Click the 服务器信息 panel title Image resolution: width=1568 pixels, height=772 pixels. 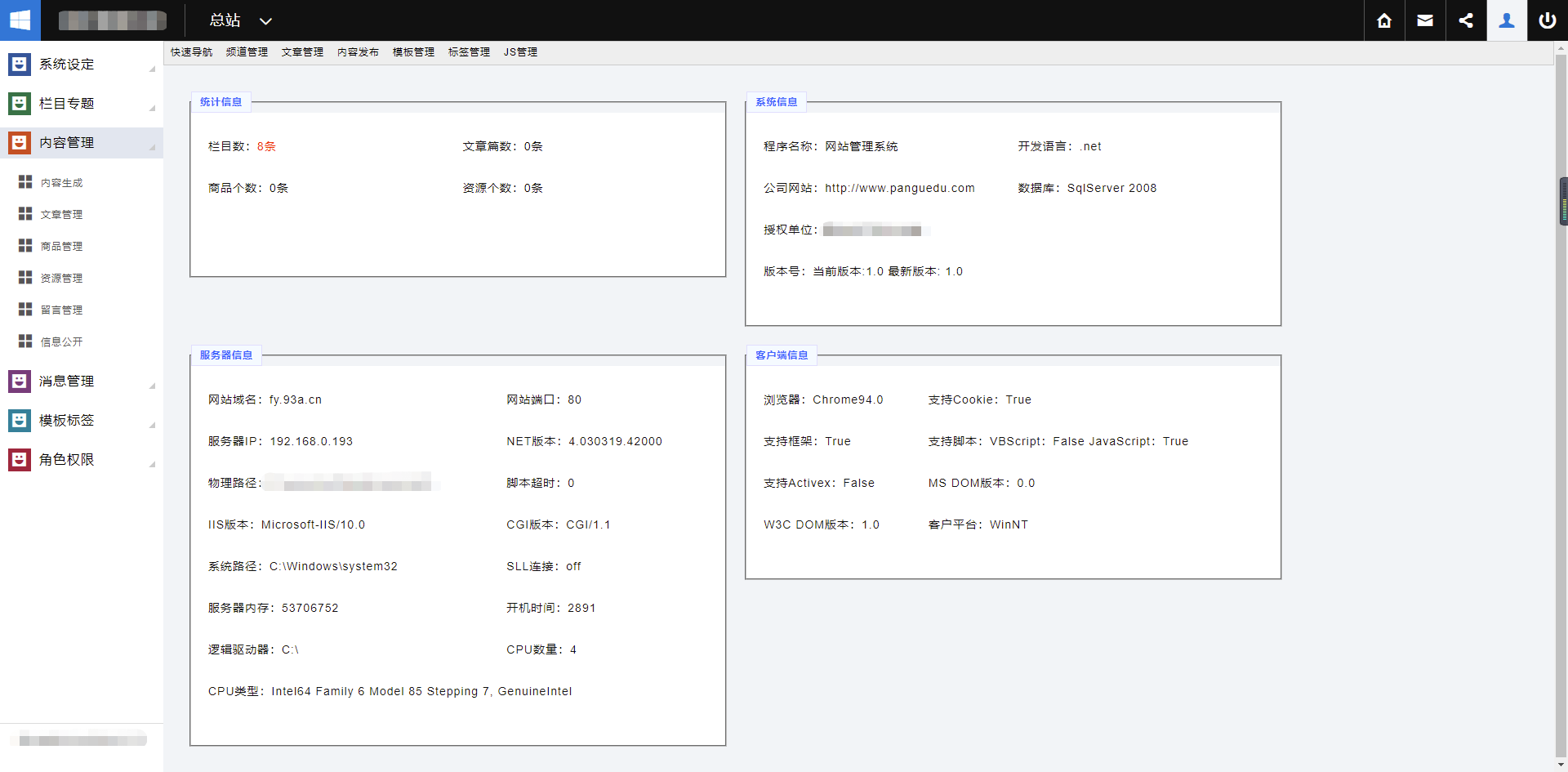point(226,355)
